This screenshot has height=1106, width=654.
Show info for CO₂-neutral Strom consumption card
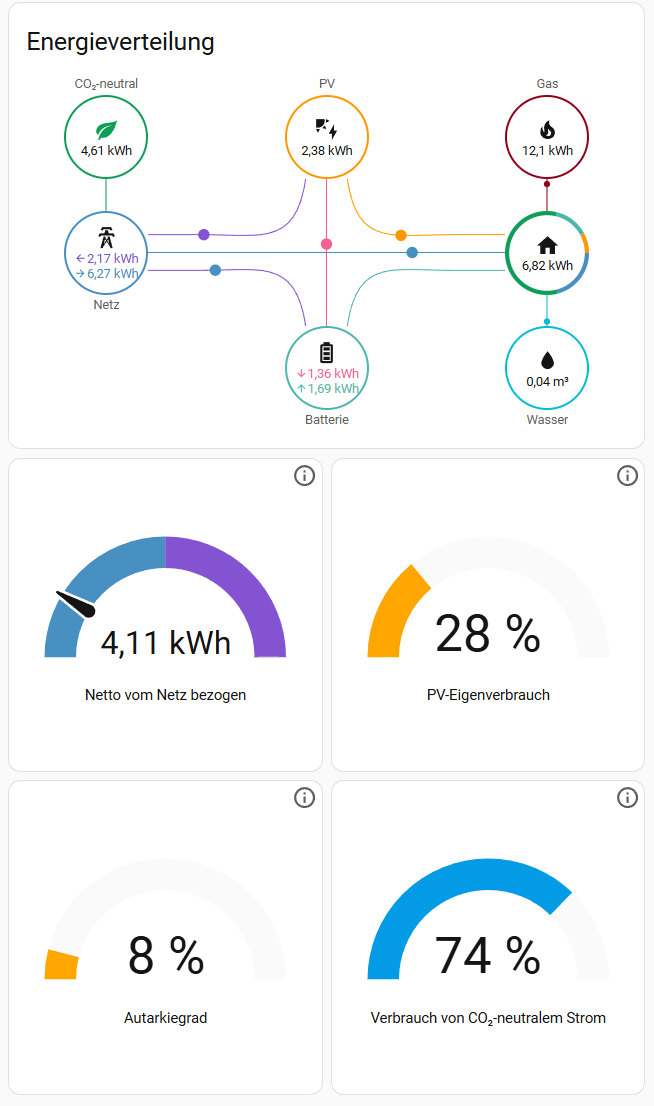(x=627, y=797)
